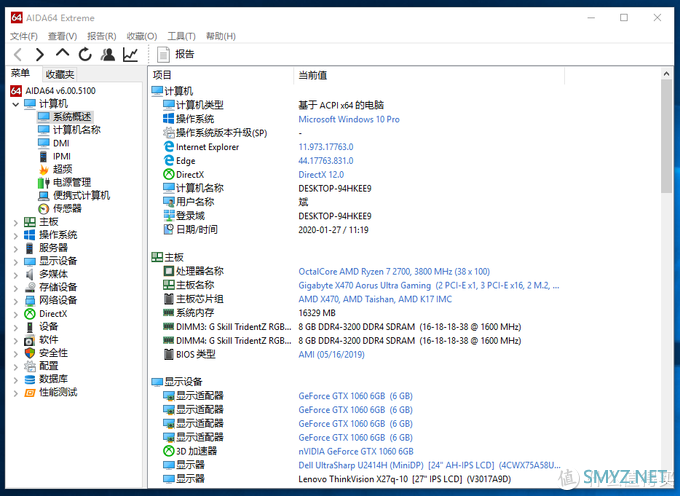Open the 传感器 gauge icon item
This screenshot has height=496, width=680.
pyautogui.click(x=44, y=209)
